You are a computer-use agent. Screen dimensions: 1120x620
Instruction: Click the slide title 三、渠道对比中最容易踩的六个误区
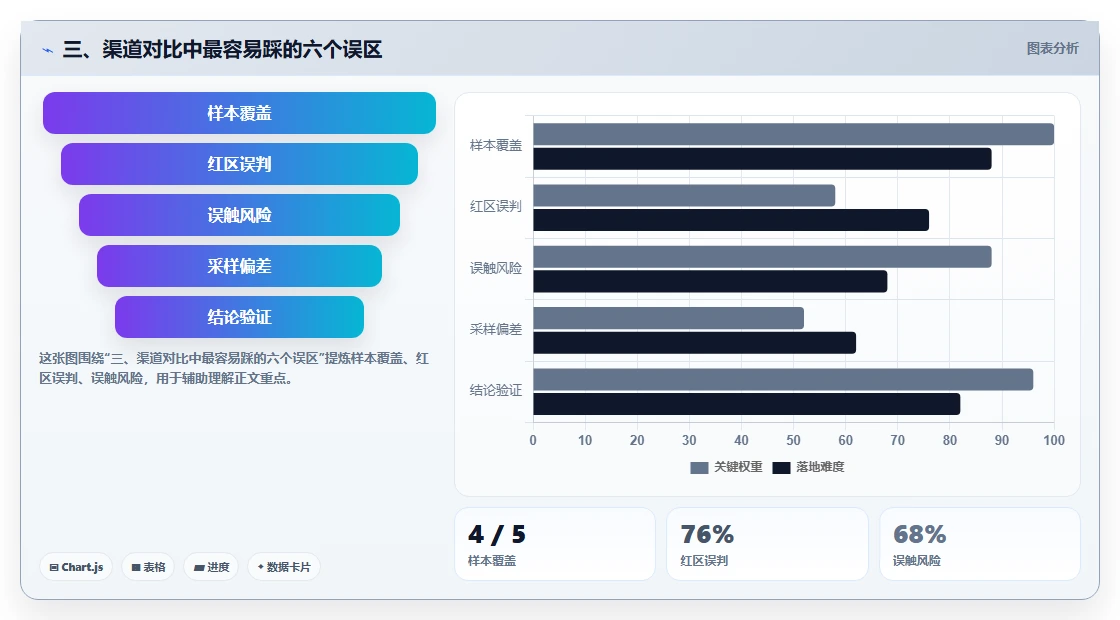(222, 49)
